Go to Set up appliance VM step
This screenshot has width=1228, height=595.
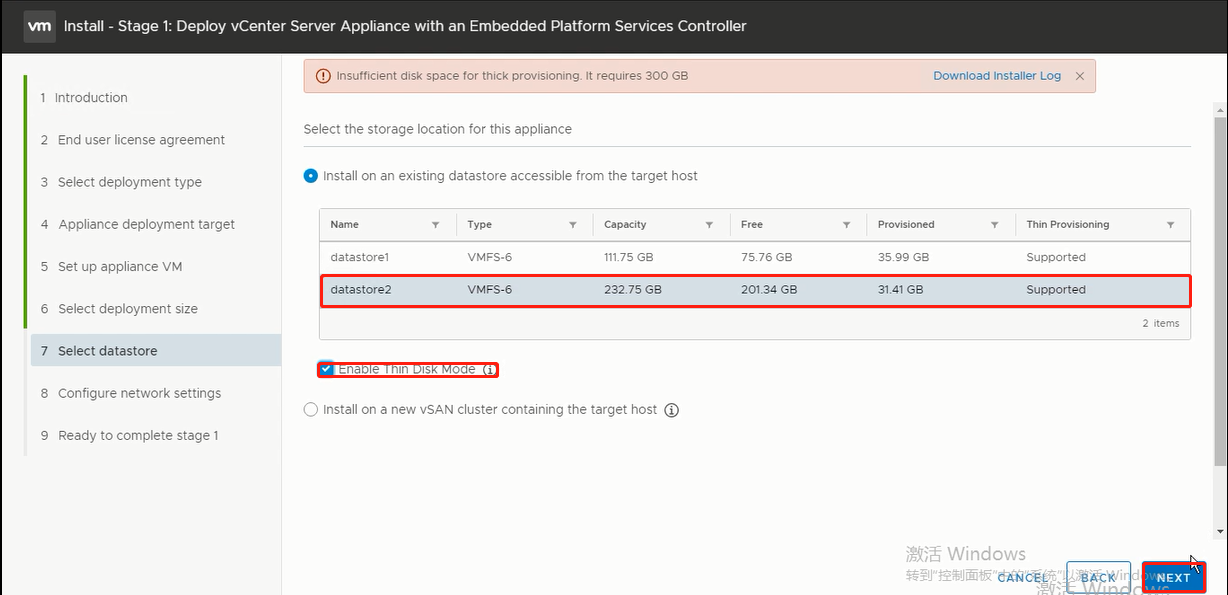(x=112, y=267)
